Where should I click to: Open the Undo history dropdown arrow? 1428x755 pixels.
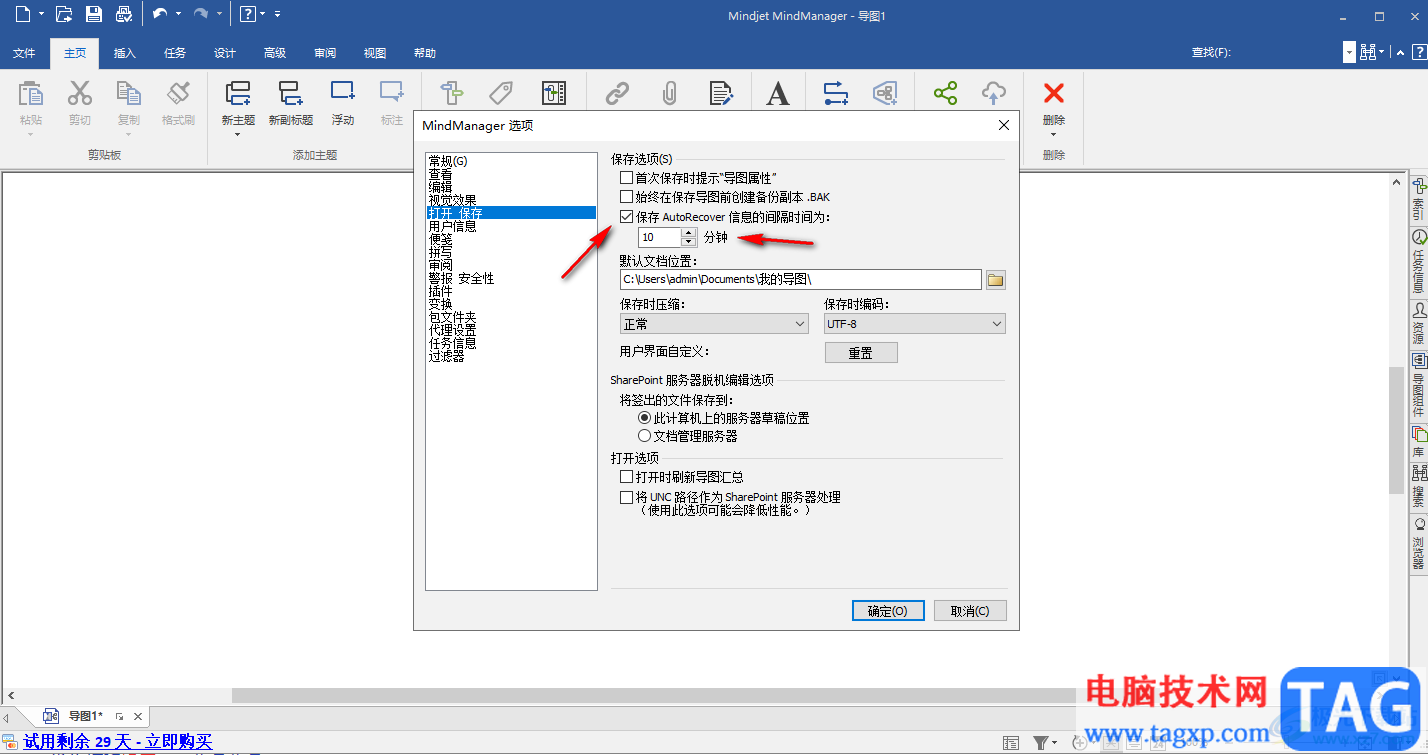(178, 14)
